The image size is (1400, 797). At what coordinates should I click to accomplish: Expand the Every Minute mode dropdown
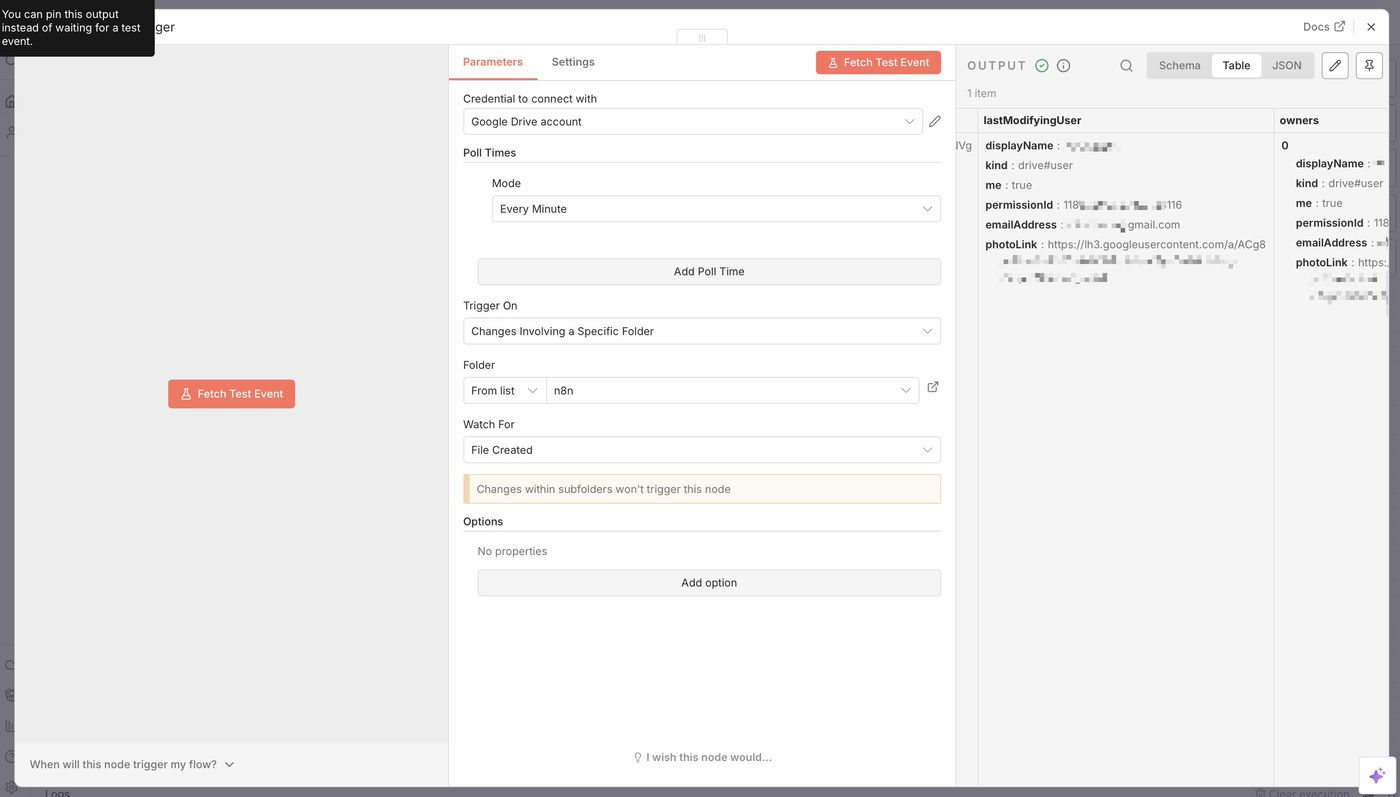click(x=715, y=209)
